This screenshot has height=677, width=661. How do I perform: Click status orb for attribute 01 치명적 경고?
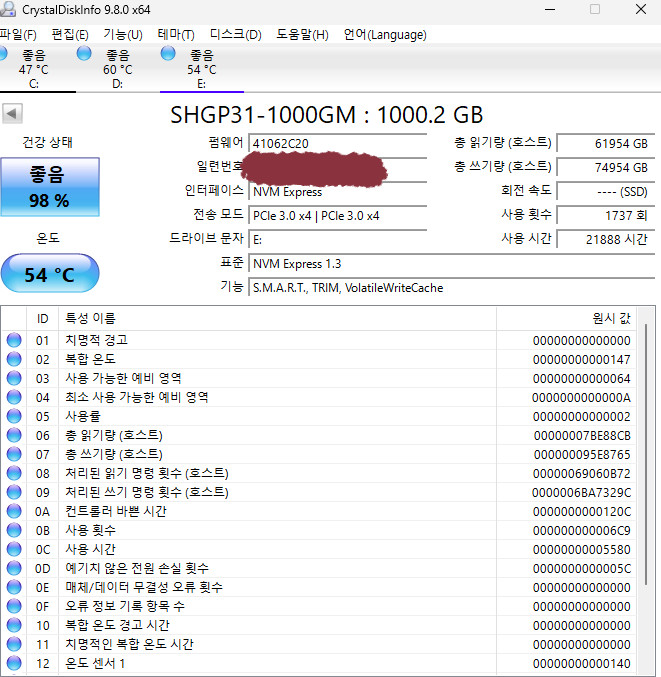(x=14, y=340)
